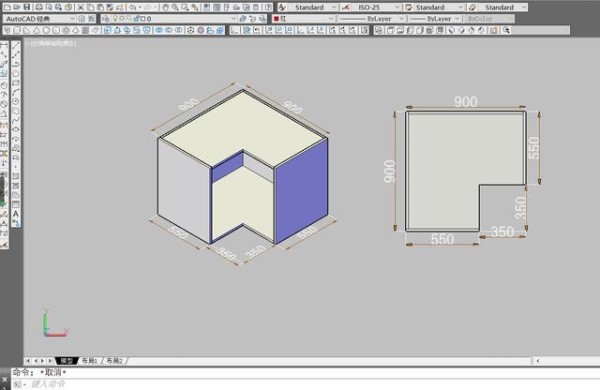Screen dimensions: 600x390
Task: Select the Multiline Text A tool
Action: pos(16,214)
